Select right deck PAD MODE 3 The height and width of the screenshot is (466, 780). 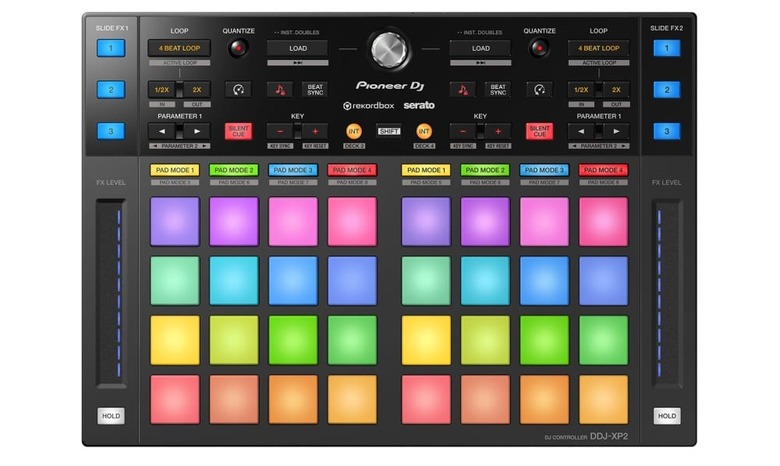point(544,170)
